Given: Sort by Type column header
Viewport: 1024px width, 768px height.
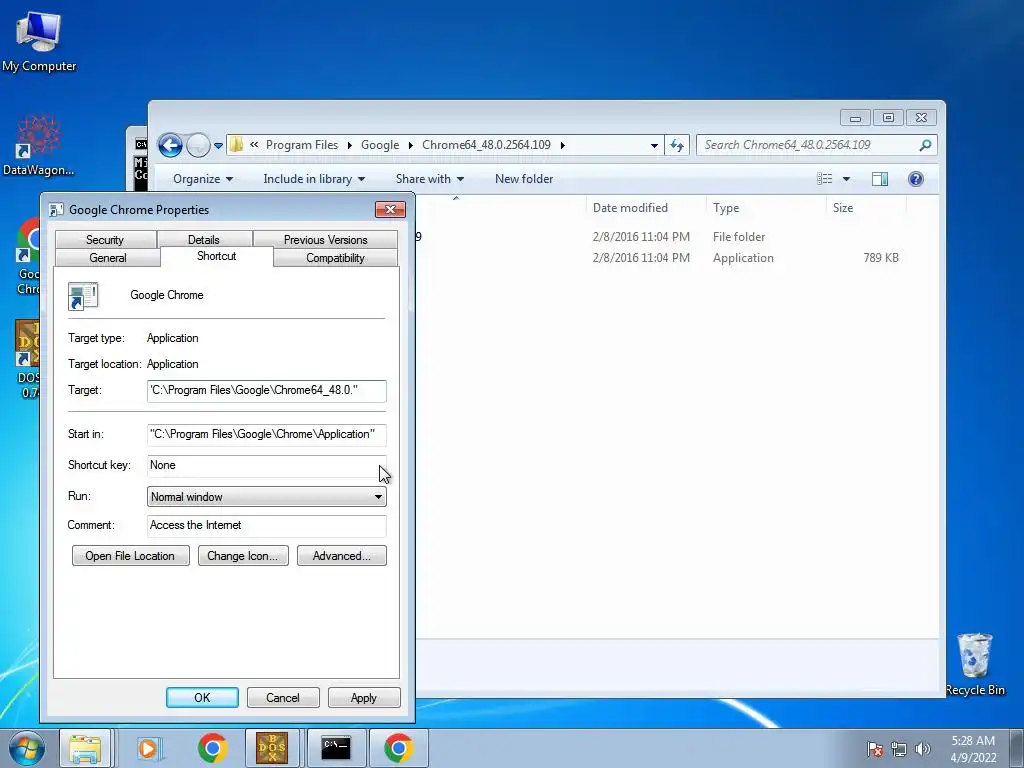Looking at the screenshot, I should pos(765,208).
